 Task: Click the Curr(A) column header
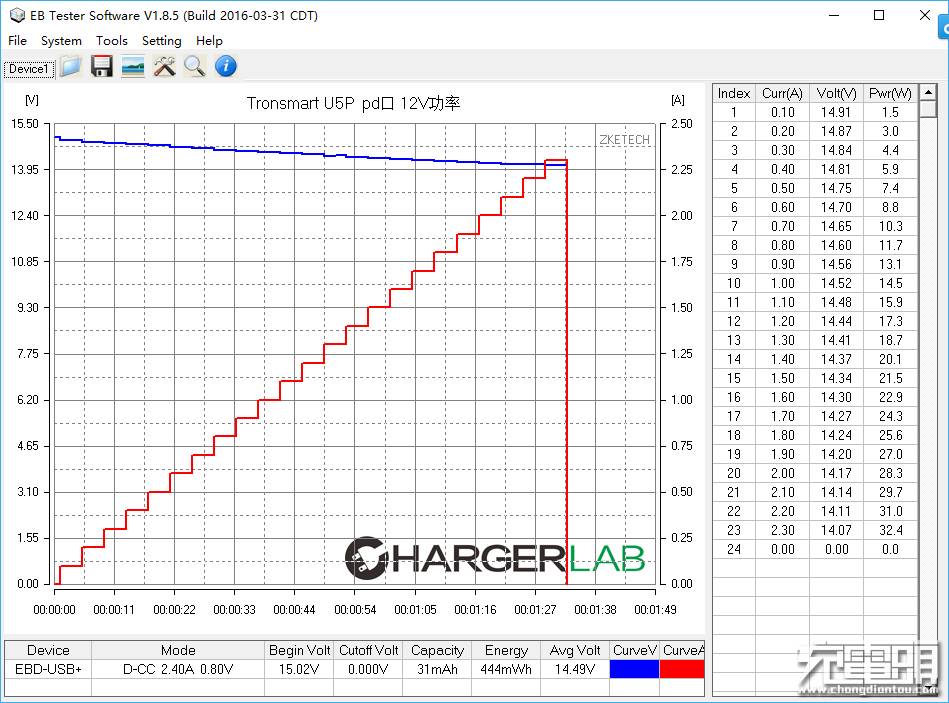[782, 93]
